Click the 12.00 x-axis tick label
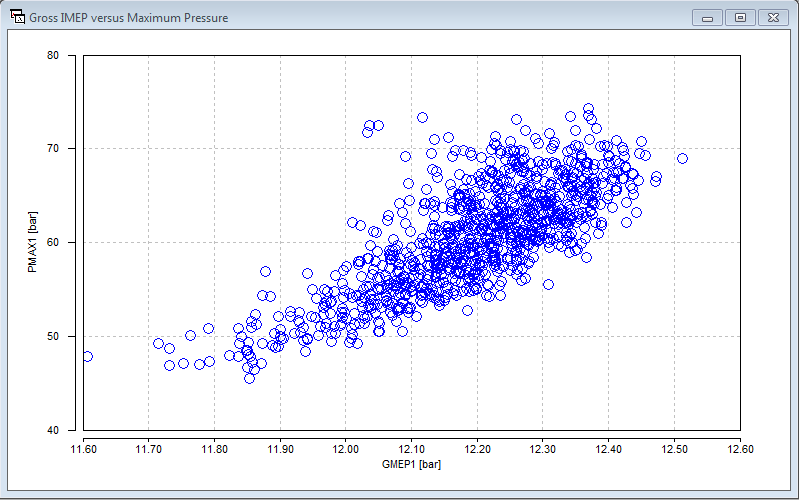 (346, 446)
